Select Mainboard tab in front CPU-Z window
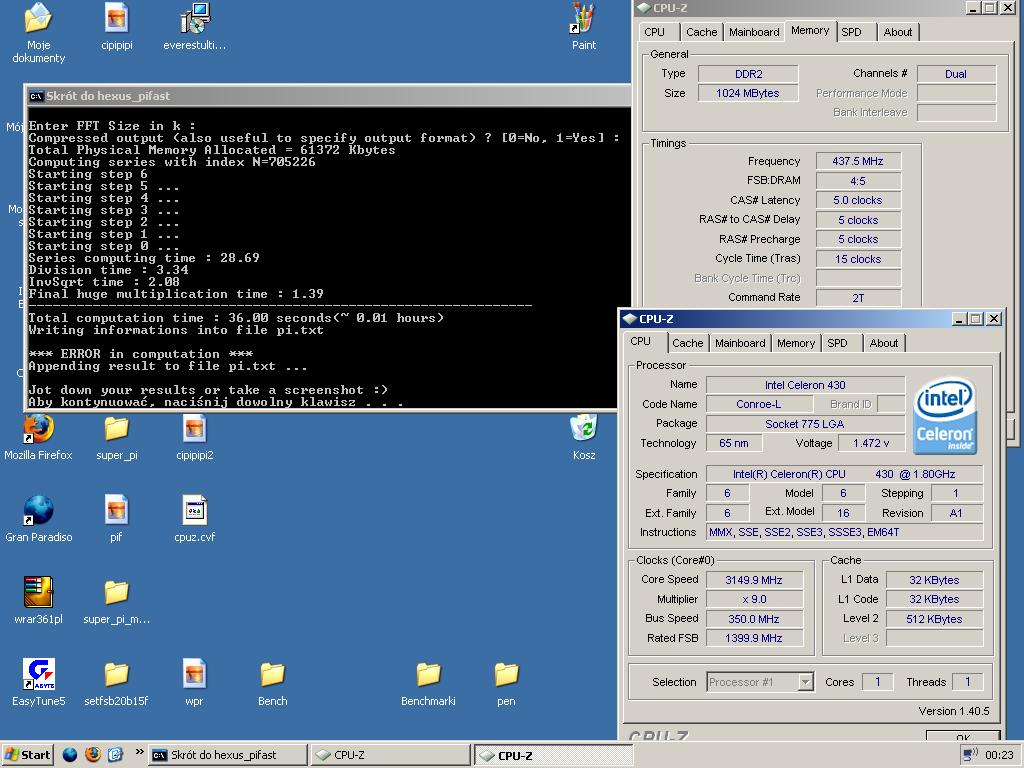Screen dimensions: 1024x768 click(740, 343)
